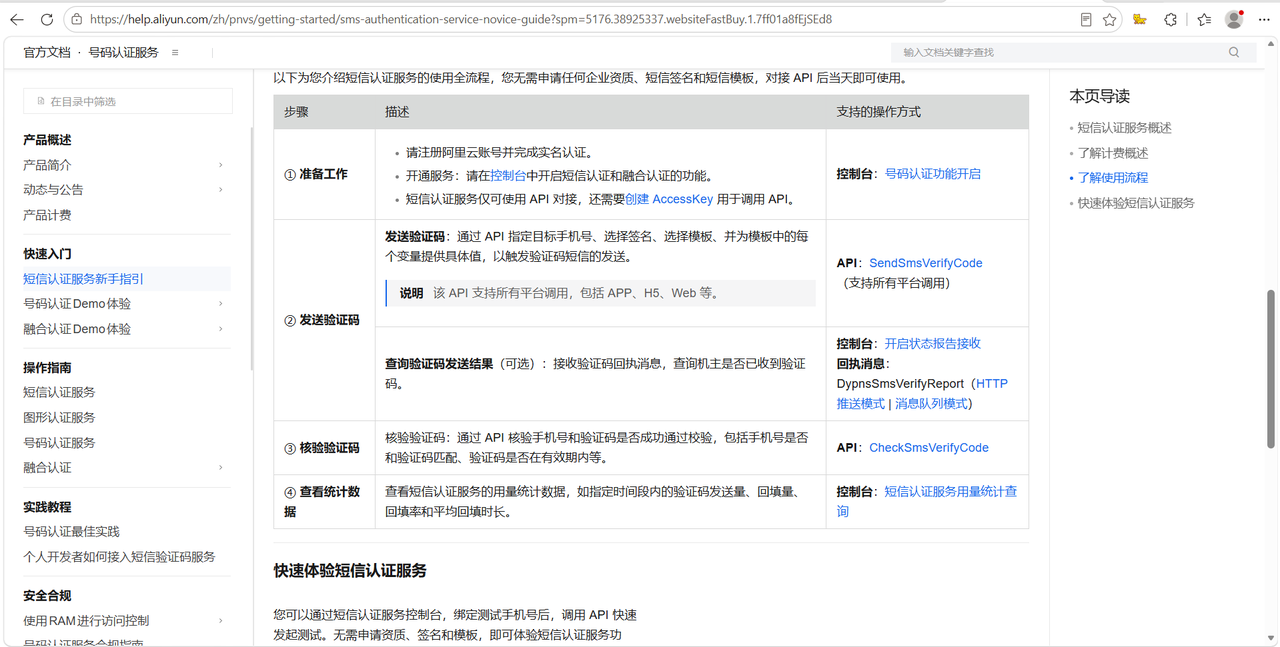
Task: Open the 消息队列模式 link
Action: click(x=931, y=404)
